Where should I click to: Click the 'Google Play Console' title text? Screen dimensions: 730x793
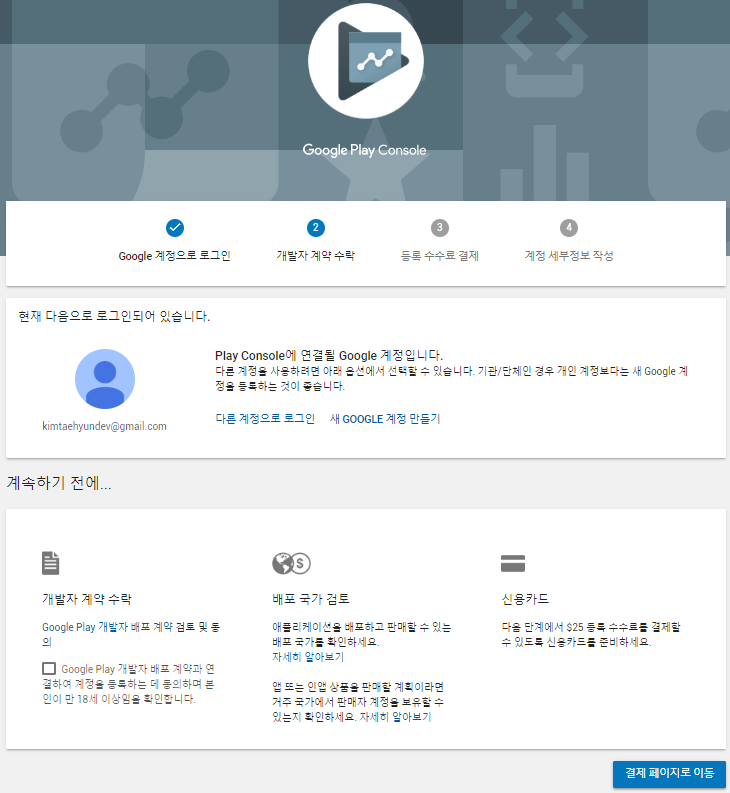tap(365, 150)
